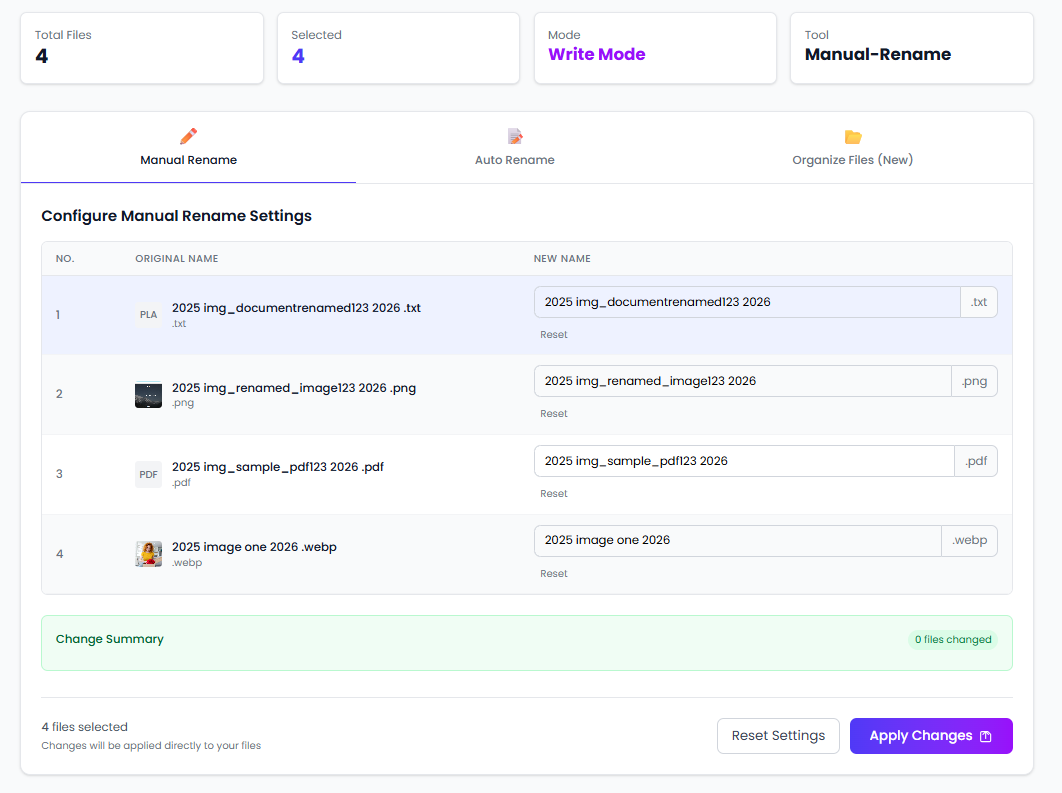The height and width of the screenshot is (793, 1062).
Task: Click the .png extension badge in row 2
Action: coord(974,380)
